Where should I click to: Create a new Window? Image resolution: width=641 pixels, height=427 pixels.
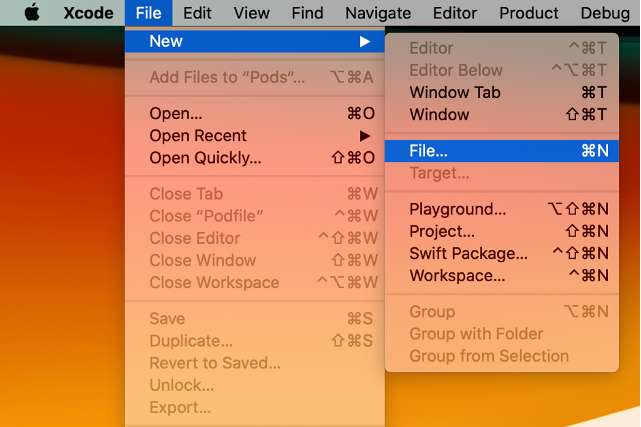[x=502, y=114]
